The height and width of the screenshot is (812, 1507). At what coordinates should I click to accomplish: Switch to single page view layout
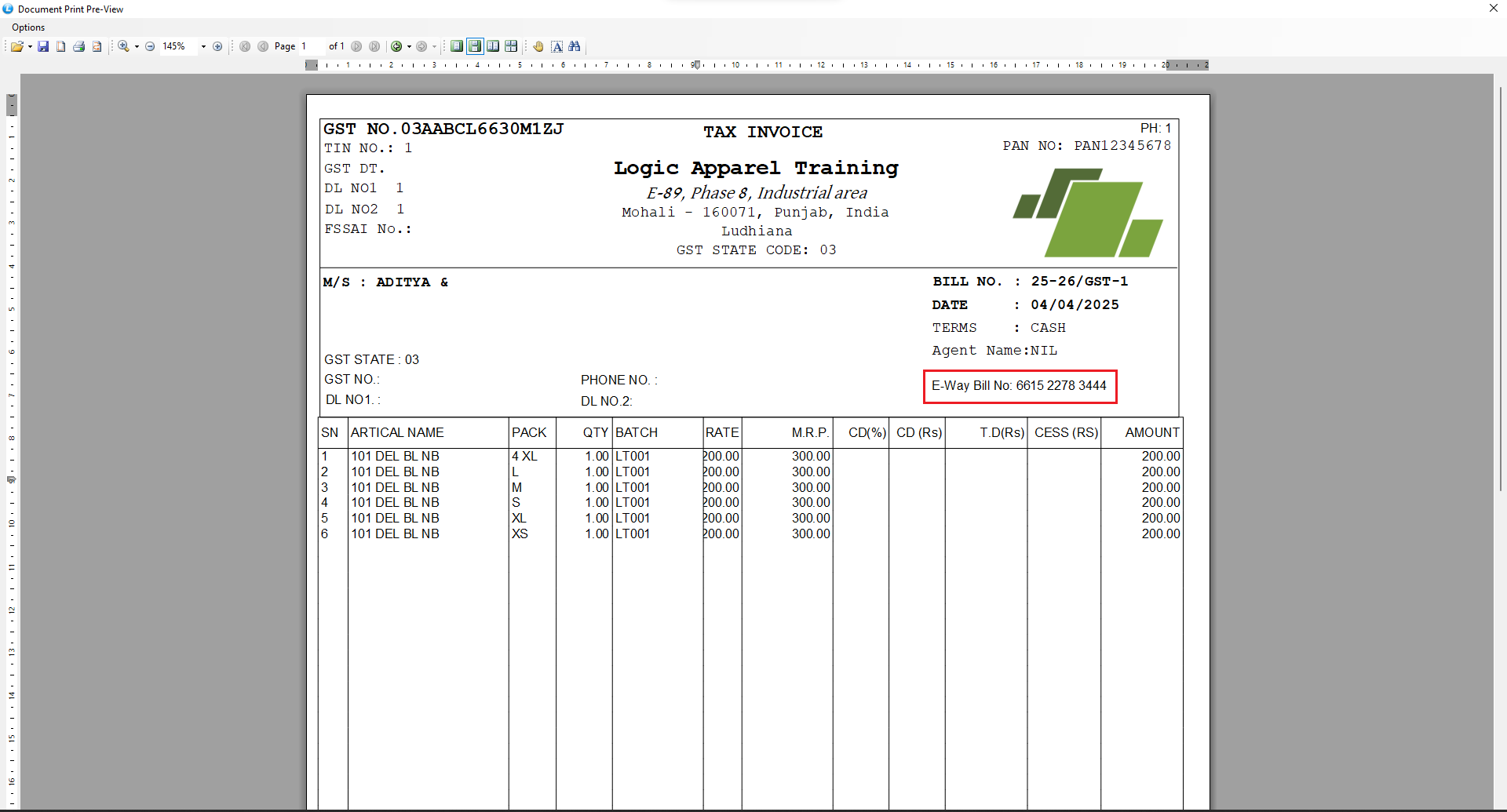point(457,47)
